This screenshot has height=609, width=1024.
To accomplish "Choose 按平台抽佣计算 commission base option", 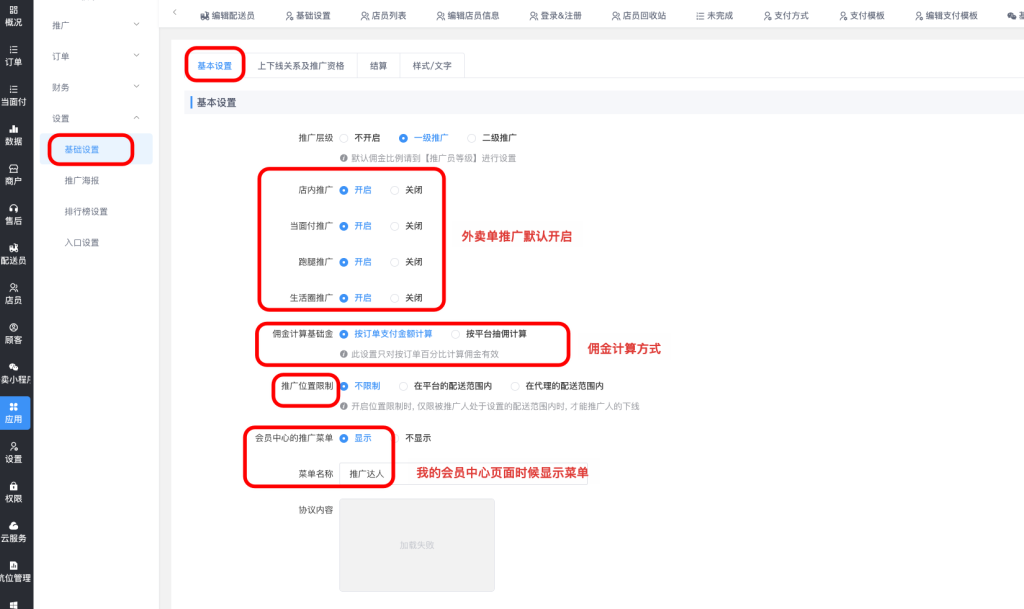I will pyautogui.click(x=457, y=334).
